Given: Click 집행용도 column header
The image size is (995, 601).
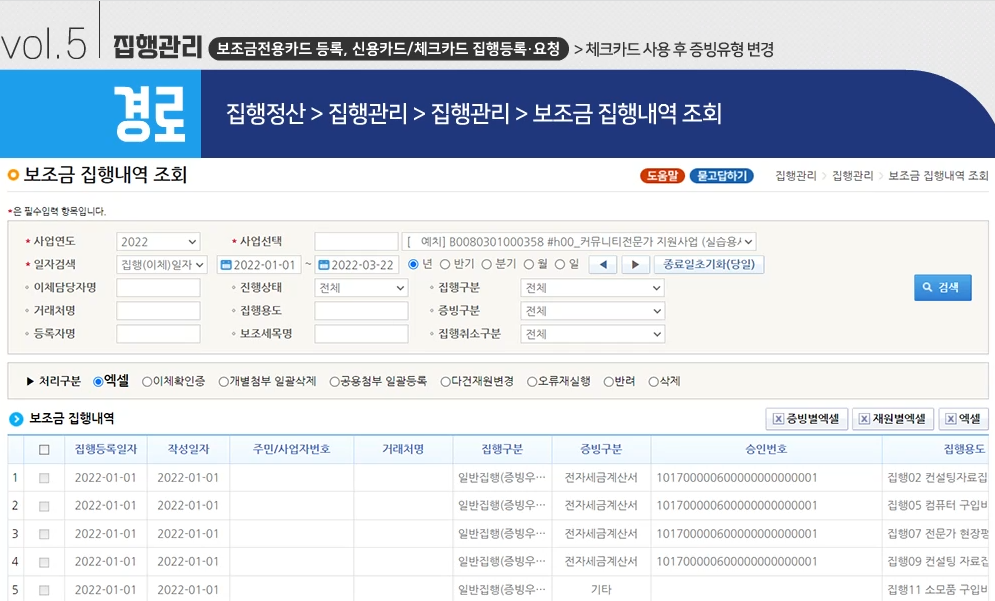Looking at the screenshot, I should (x=936, y=449).
